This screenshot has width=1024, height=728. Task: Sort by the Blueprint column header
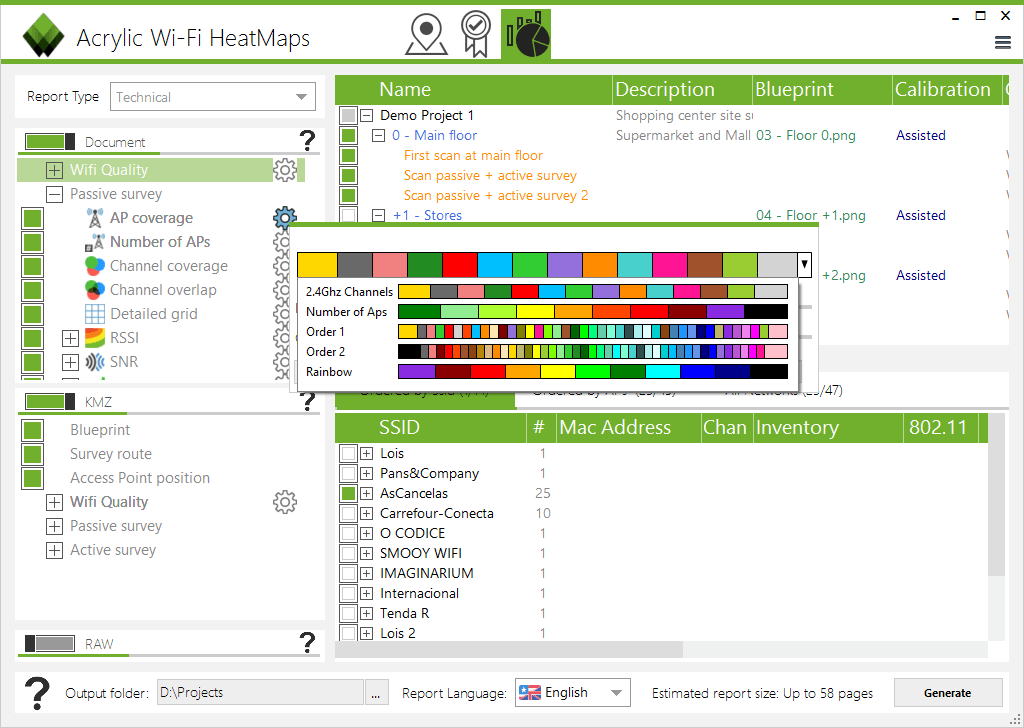click(x=822, y=89)
